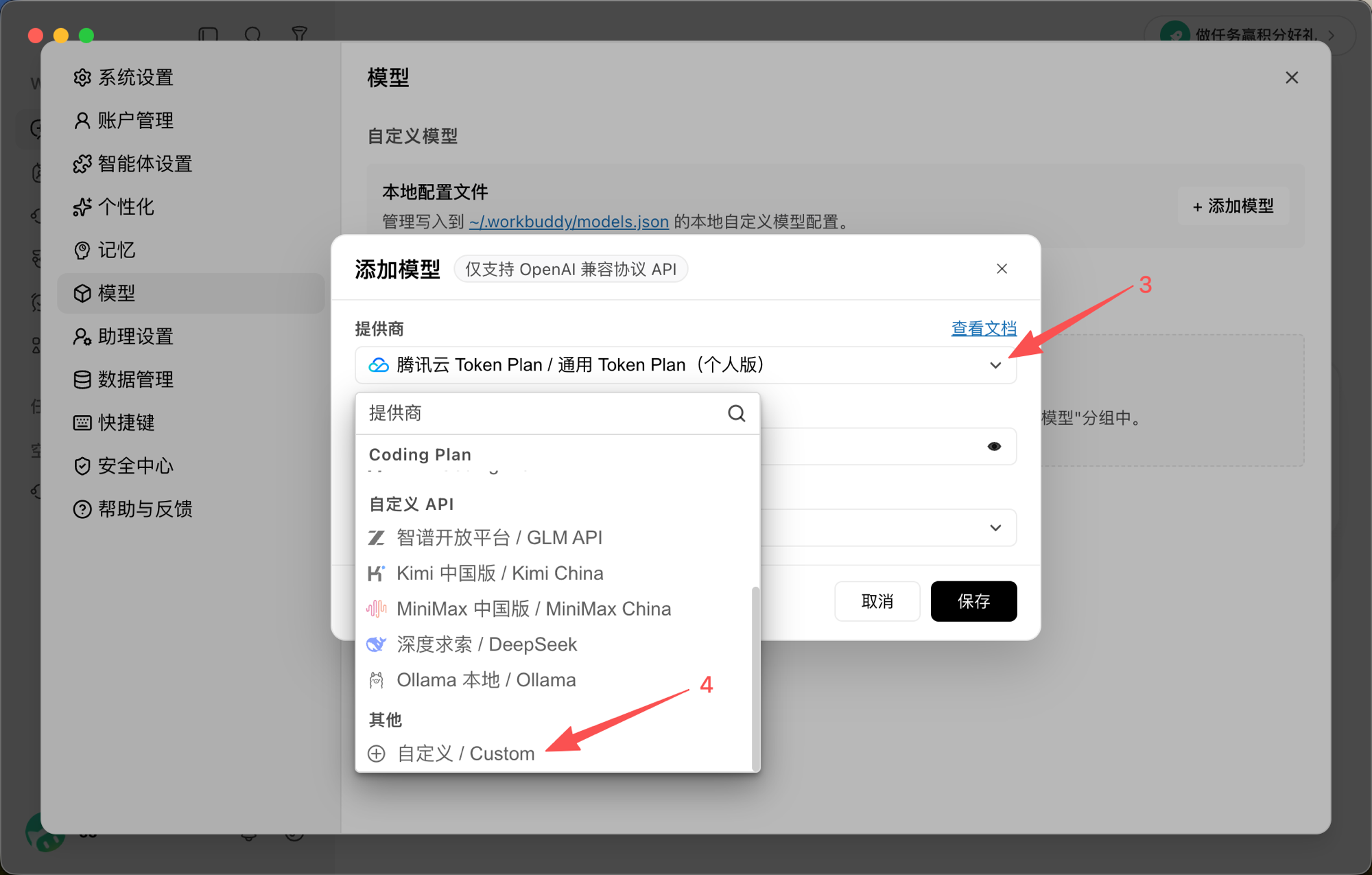Open 账户管理 settings section
This screenshot has height=875, width=1372.
pos(123,121)
